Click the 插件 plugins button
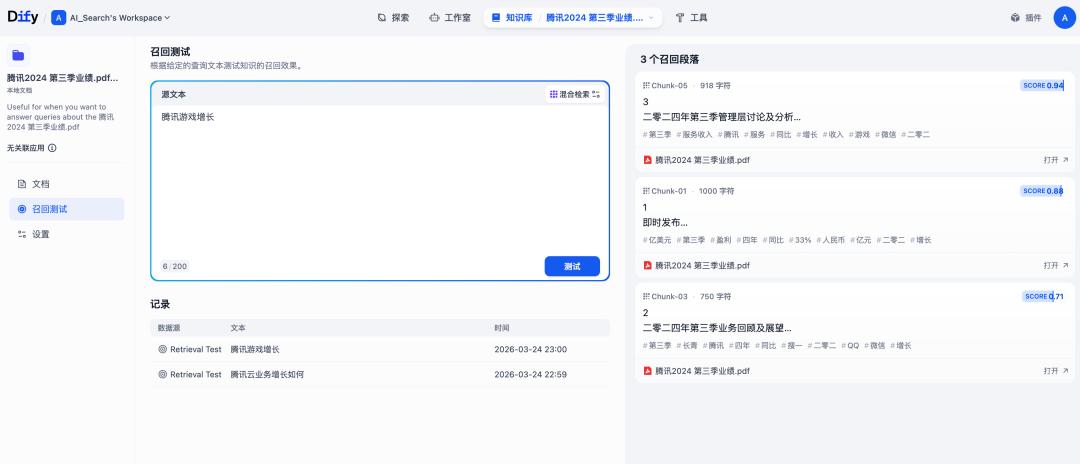Viewport: 1080px width, 464px height. point(1026,18)
